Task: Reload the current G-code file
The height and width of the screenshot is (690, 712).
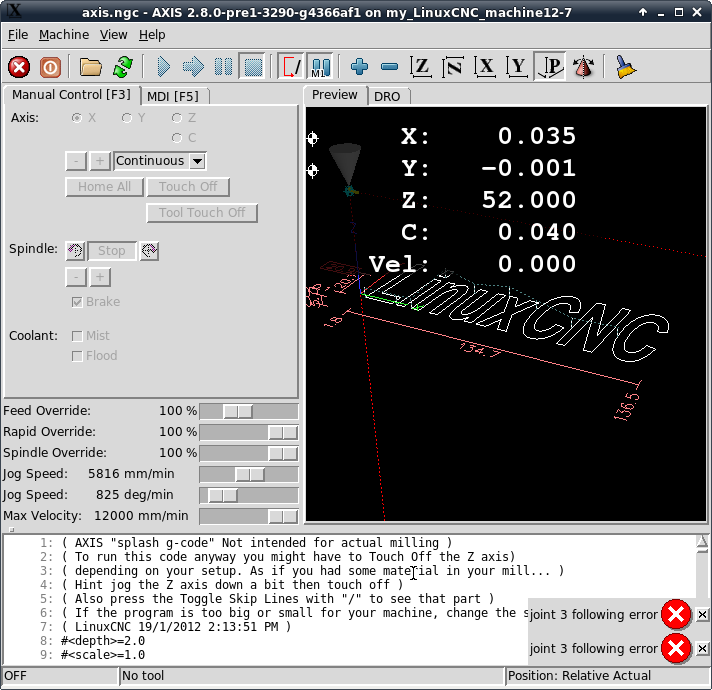Action: pyautogui.click(x=122, y=67)
